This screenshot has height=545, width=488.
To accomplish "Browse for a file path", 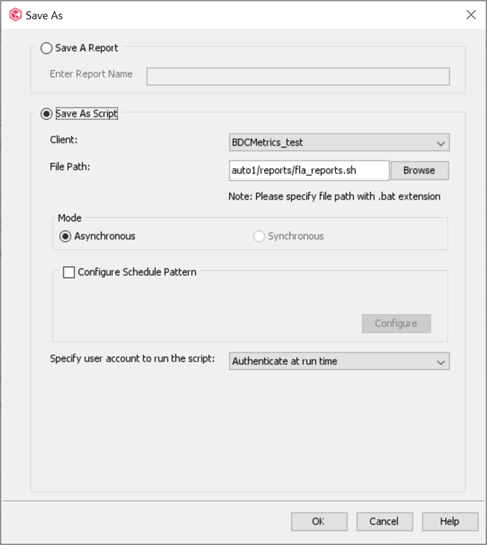I will click(x=420, y=170).
